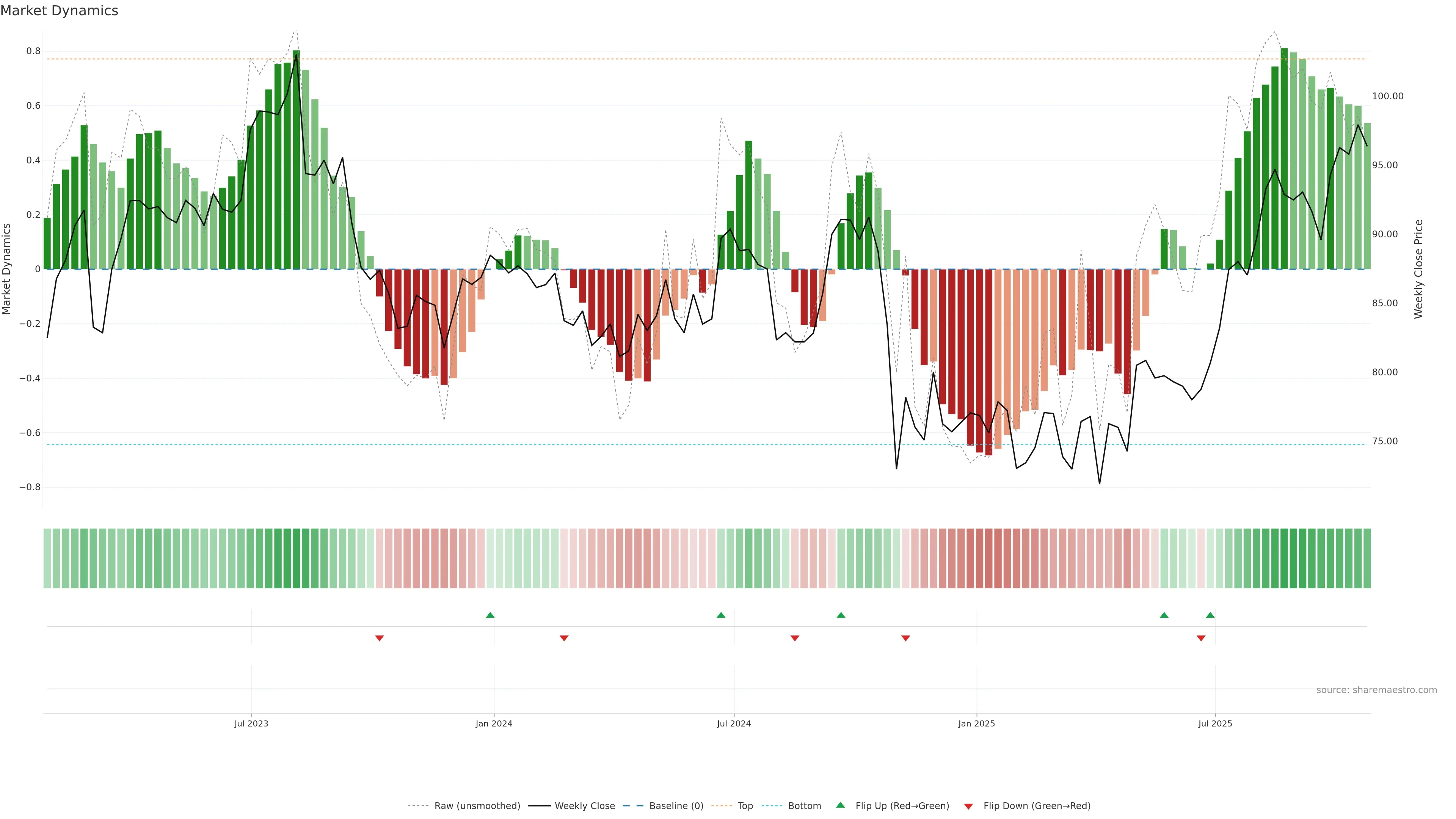
Task: Click the rightmost green Flip Up triangle marker
Action: [1210, 615]
